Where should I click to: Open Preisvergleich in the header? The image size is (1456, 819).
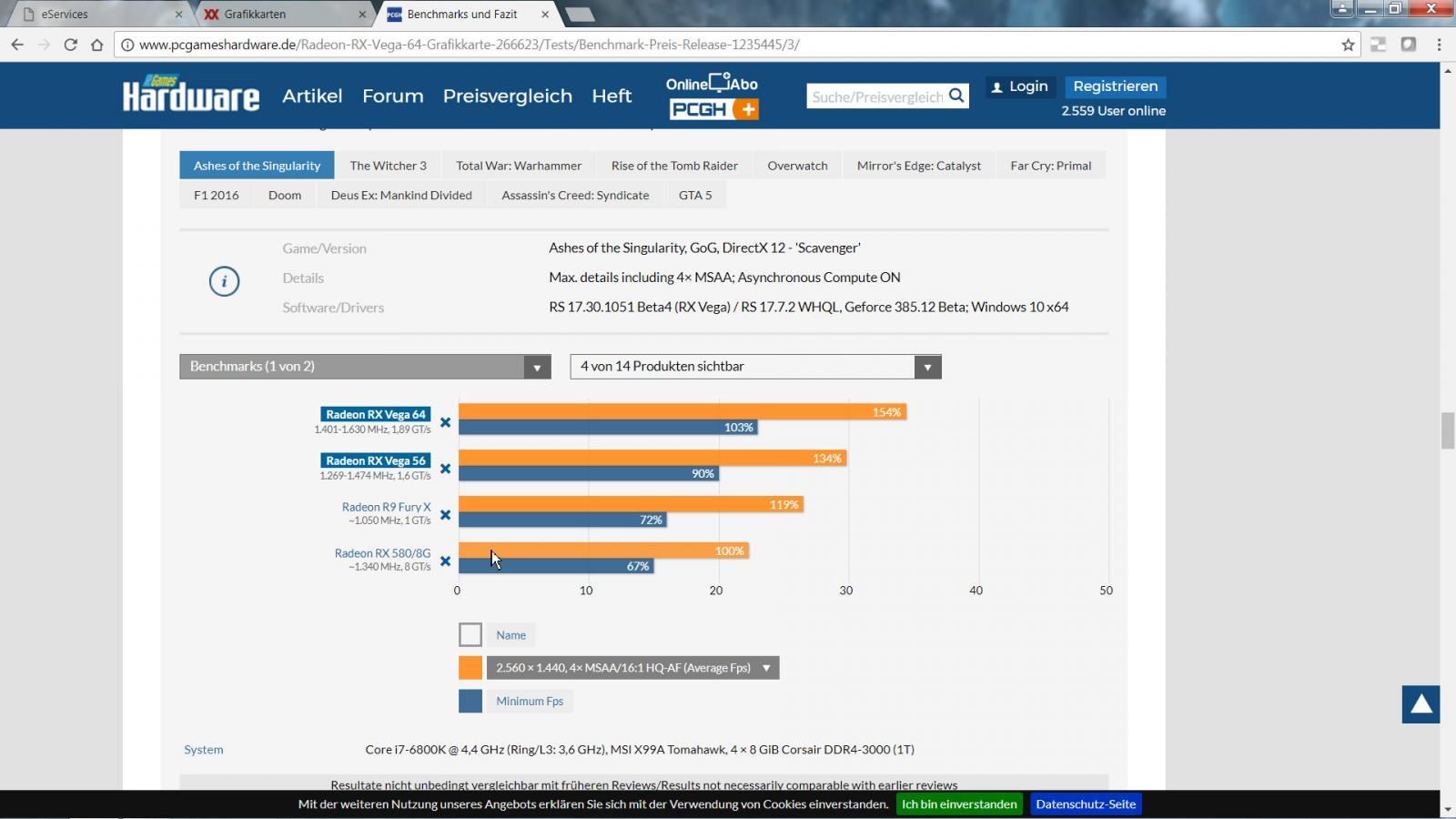click(x=508, y=96)
